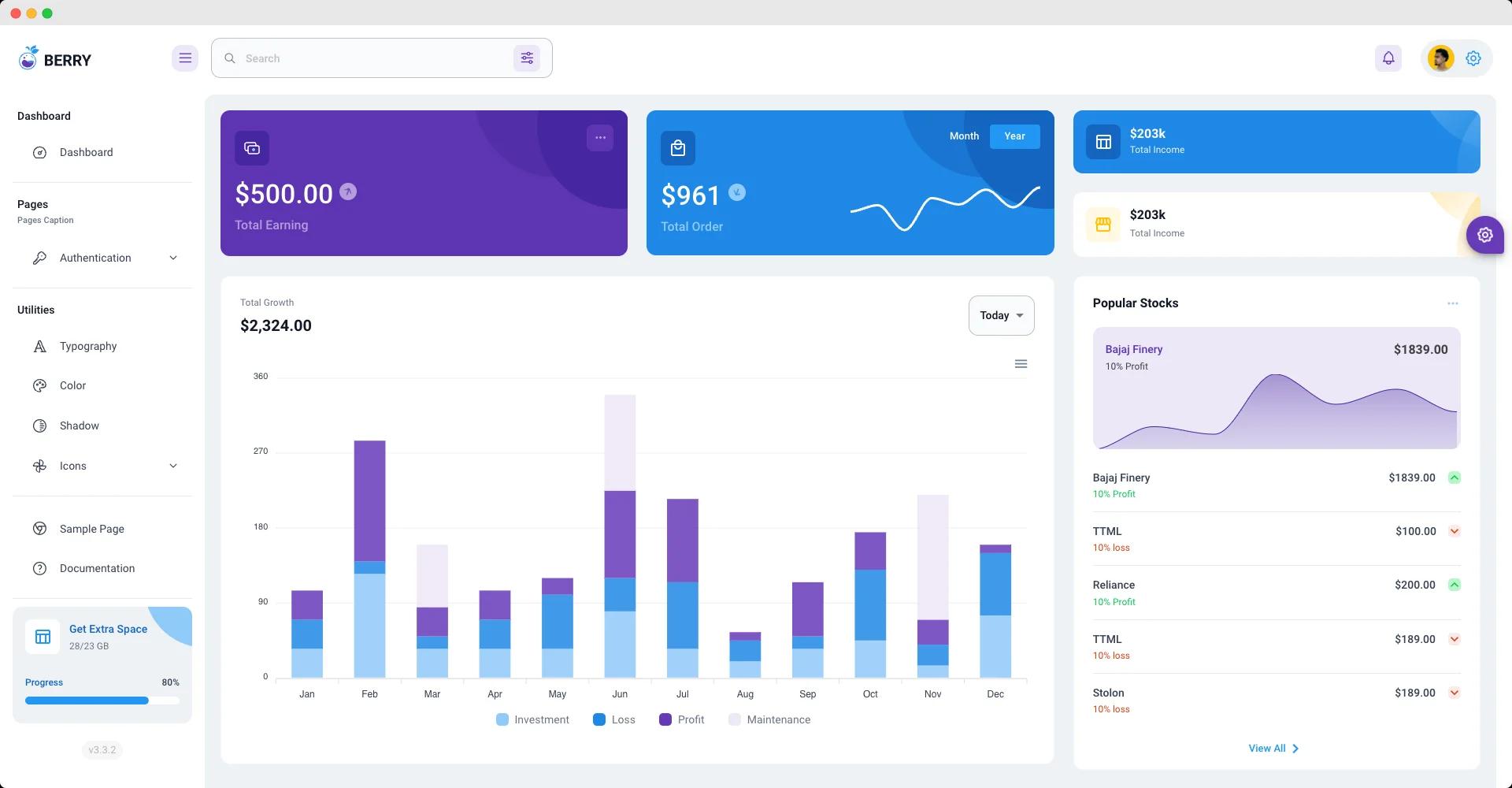1512x788 pixels.
Task: Open the chart options hamburger icon on Total Growth
Action: [1021, 363]
